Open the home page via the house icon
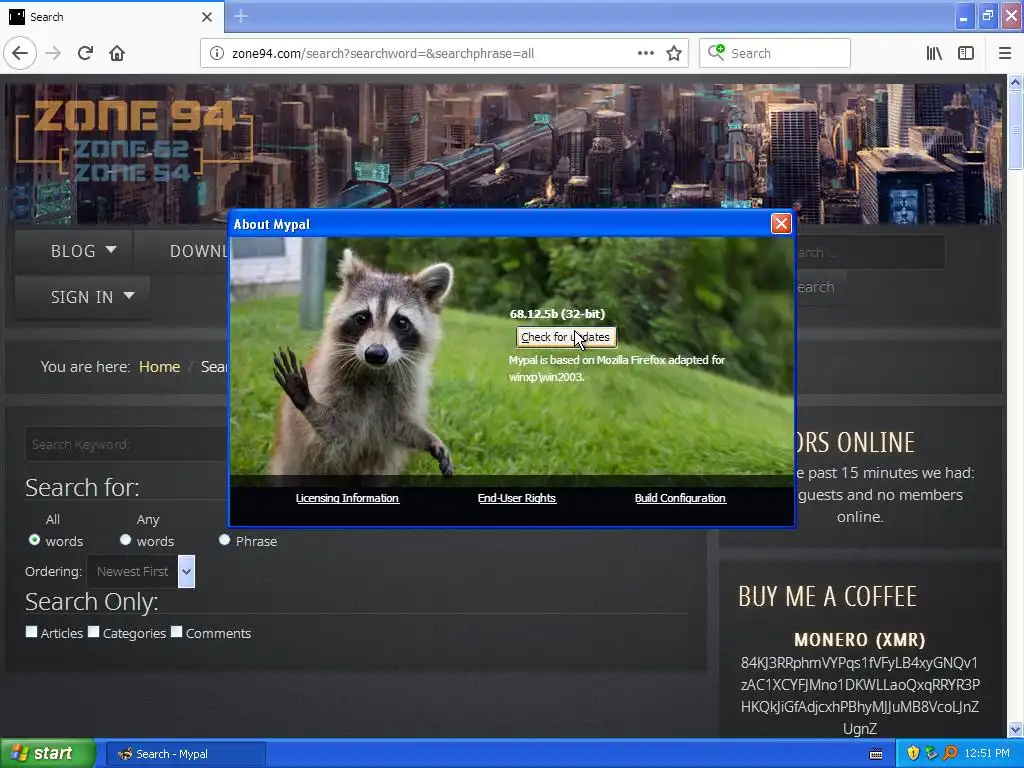 click(117, 53)
